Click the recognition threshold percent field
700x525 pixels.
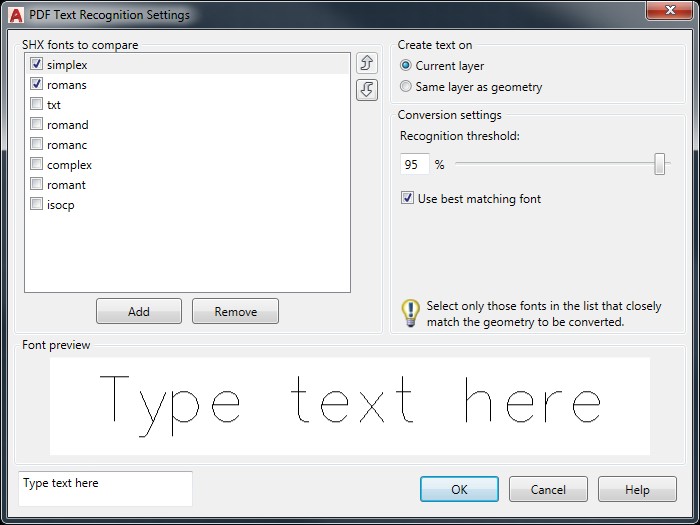[x=414, y=165]
